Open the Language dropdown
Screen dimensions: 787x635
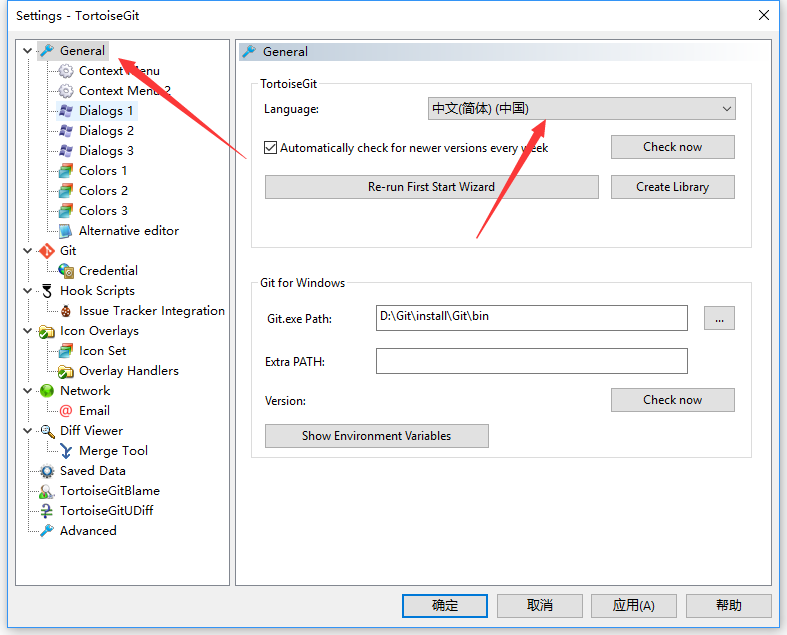(581, 109)
